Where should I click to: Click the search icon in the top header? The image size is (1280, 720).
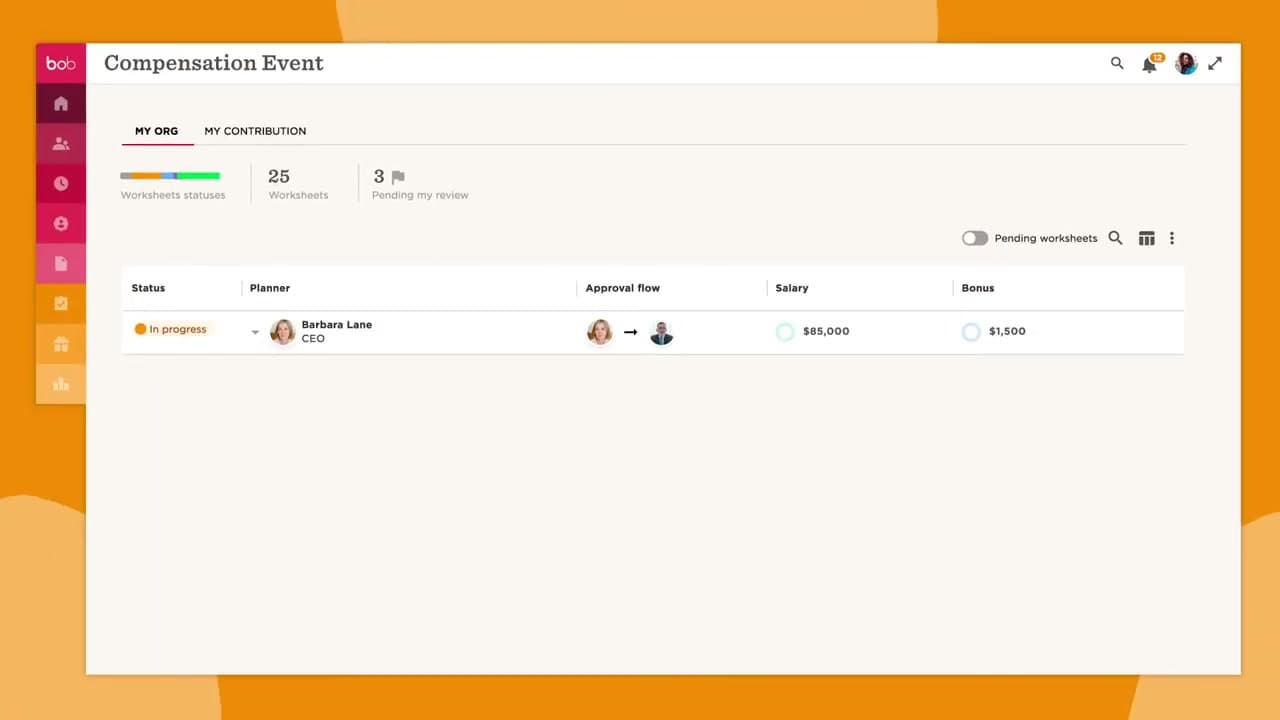[1117, 63]
